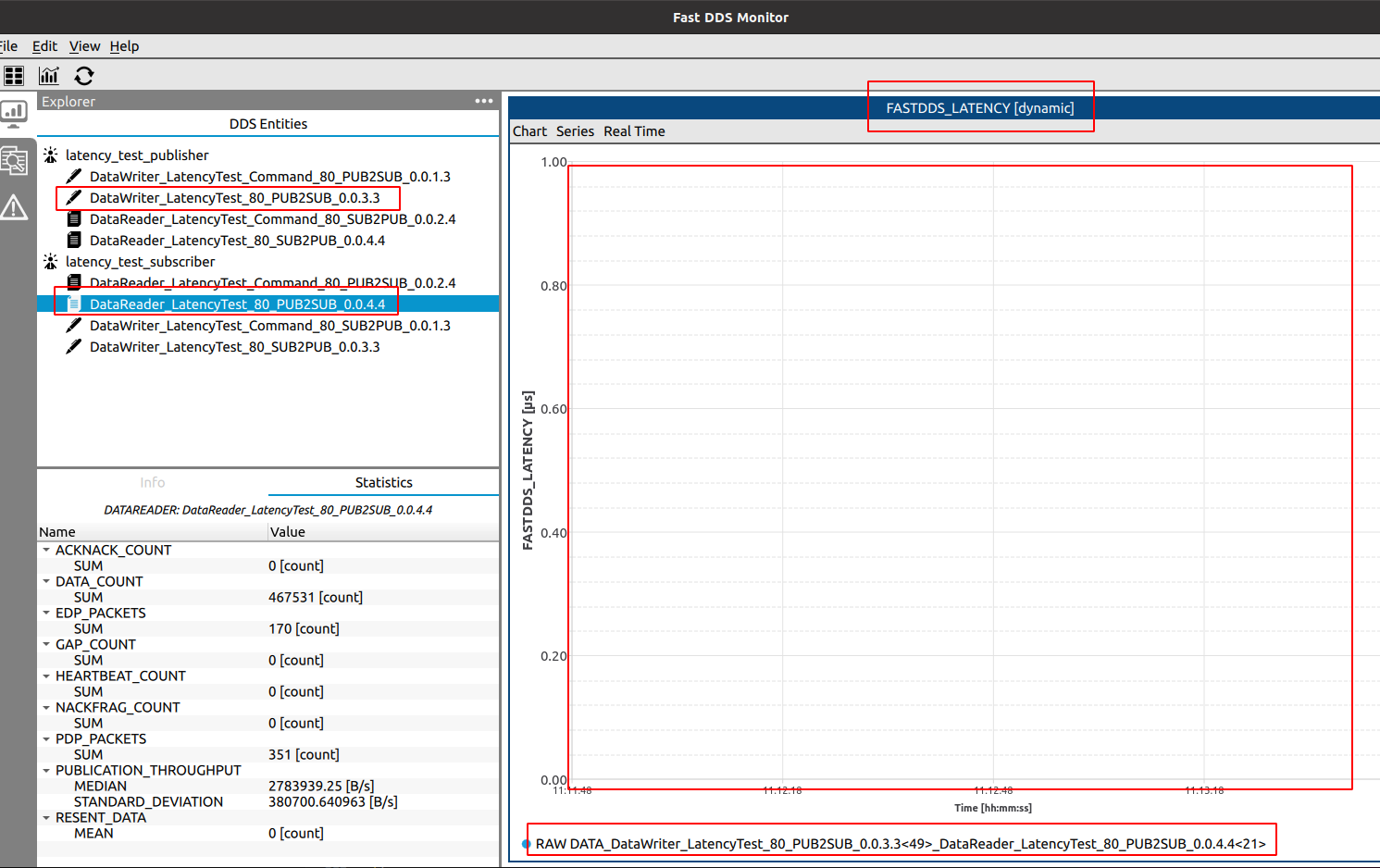Collapse the PUBLICATION_THROUGHPUT section

pos(44,770)
